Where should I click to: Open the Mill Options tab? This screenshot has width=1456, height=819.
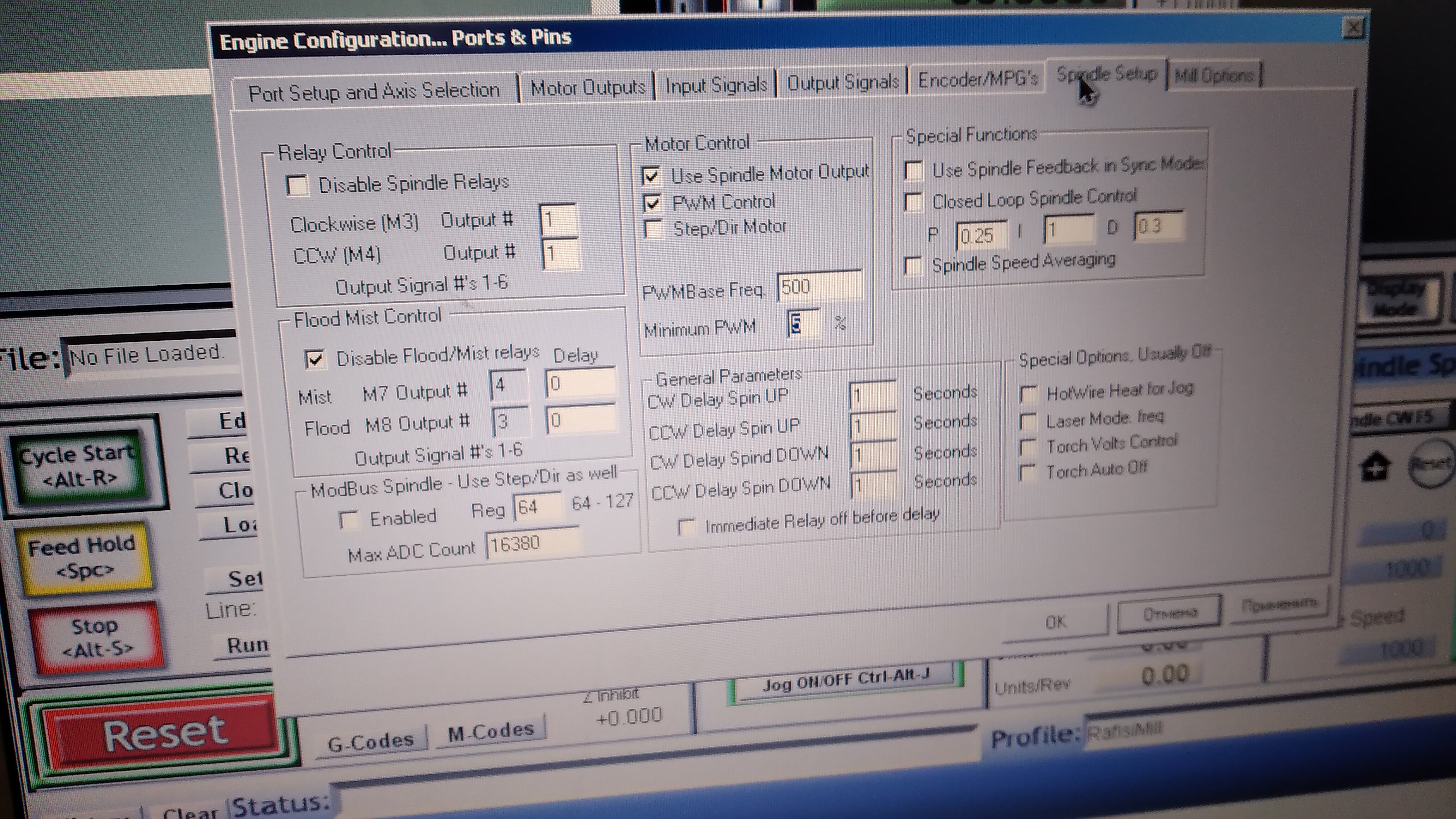(x=1214, y=76)
